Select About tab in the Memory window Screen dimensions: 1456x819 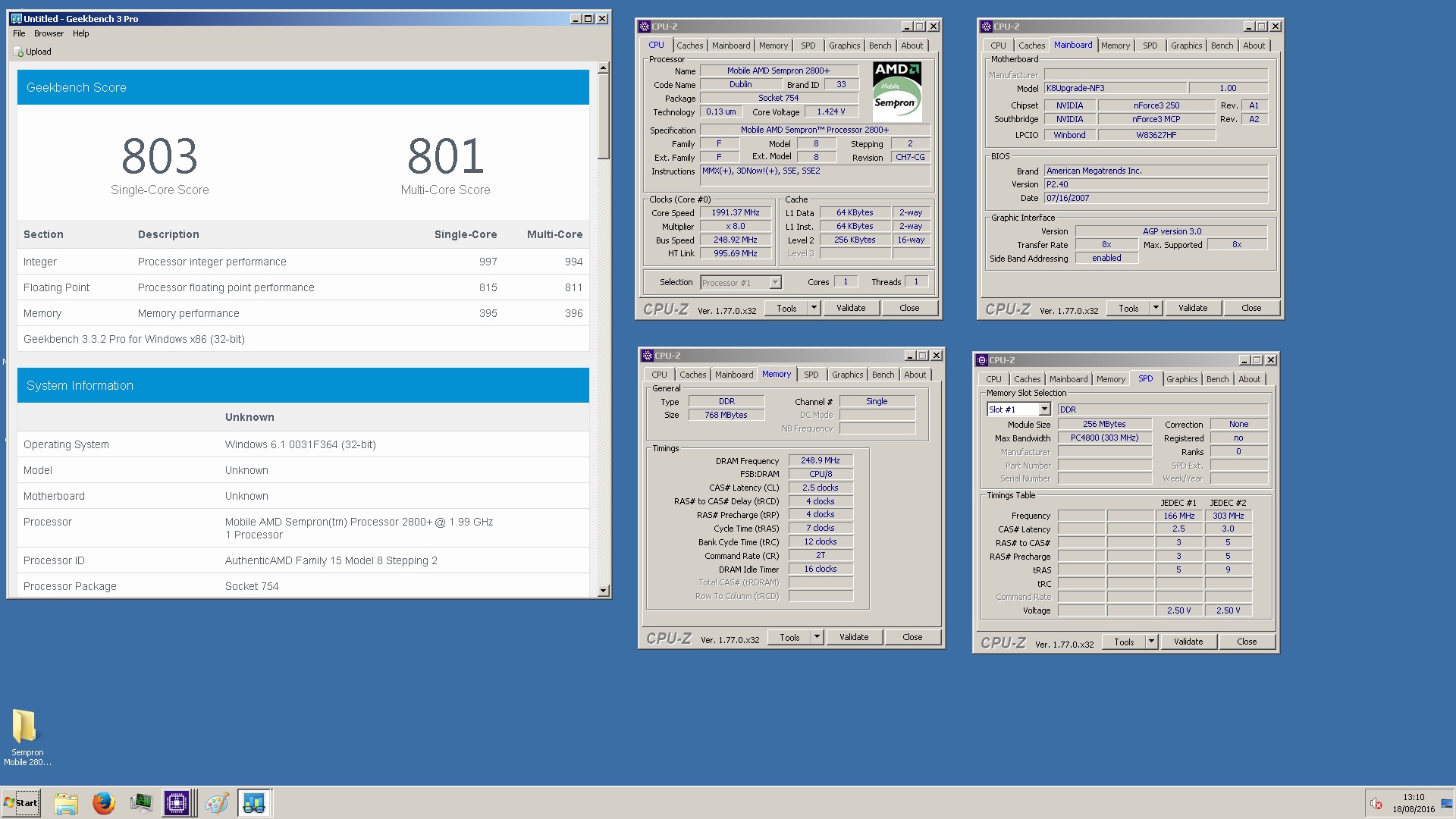point(915,375)
